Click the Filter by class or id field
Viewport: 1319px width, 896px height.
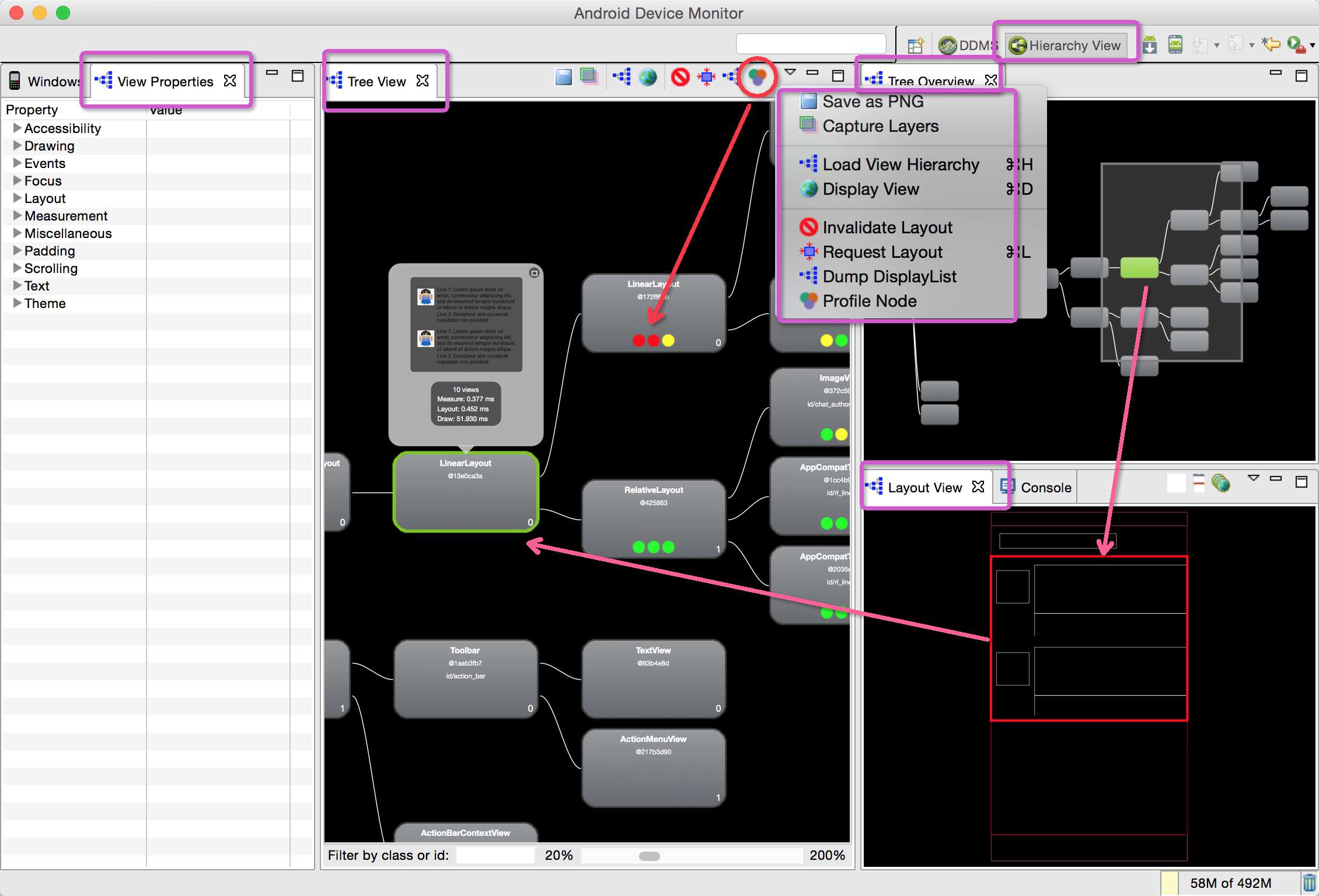tap(495, 855)
